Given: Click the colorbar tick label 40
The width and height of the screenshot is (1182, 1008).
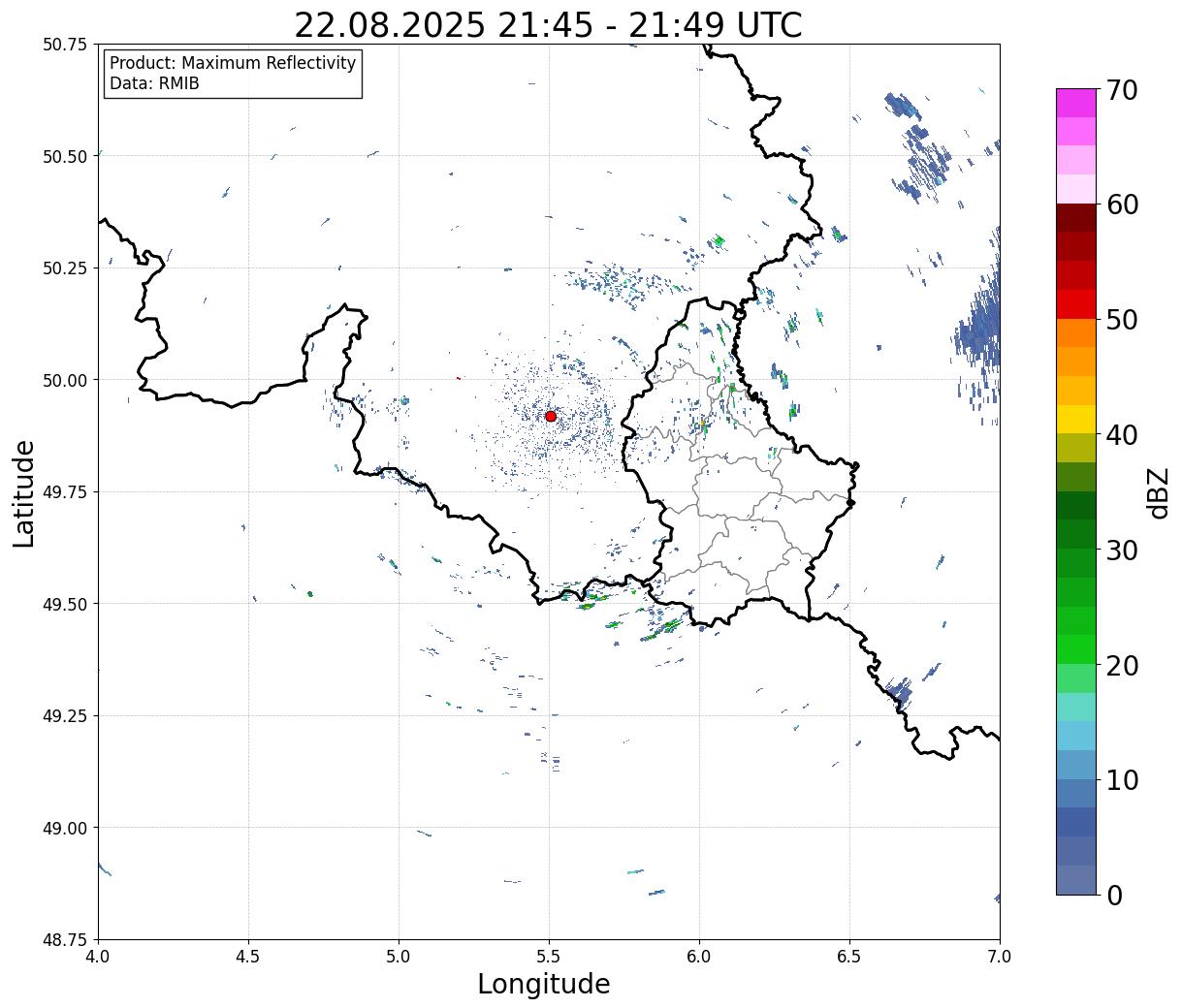Looking at the screenshot, I should click(x=1122, y=435).
